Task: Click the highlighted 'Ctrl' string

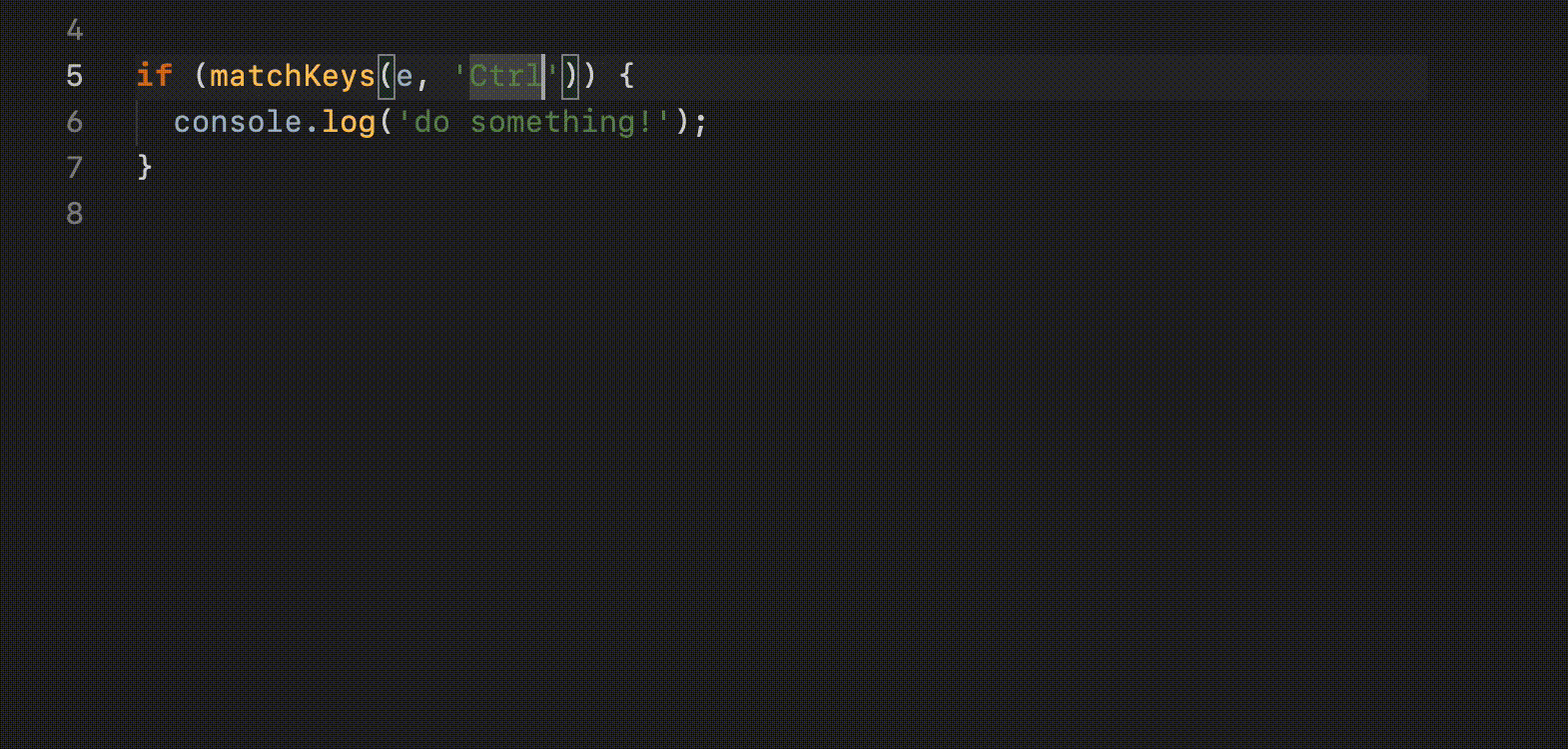Action: click(506, 76)
